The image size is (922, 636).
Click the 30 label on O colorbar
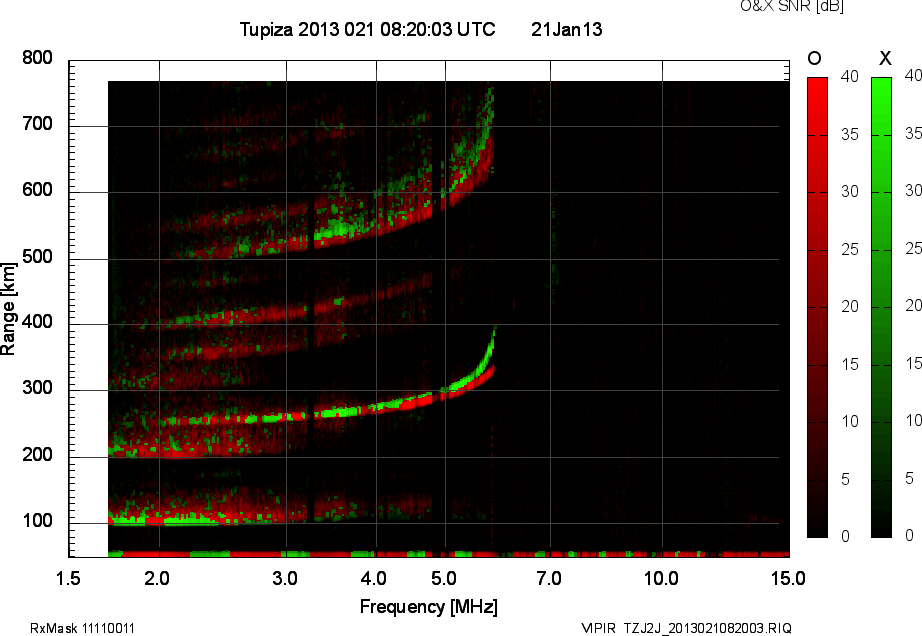[x=850, y=192]
